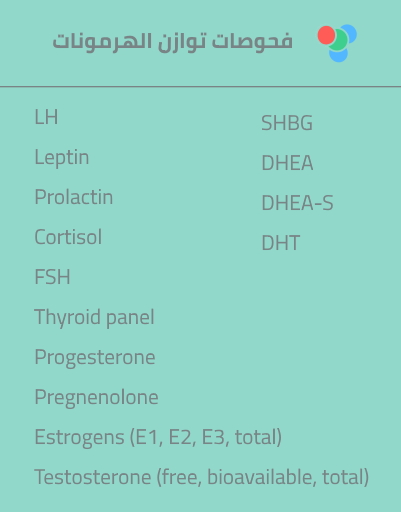Image resolution: width=401 pixels, height=512 pixels.
Task: Click the upper blue circle in logo
Action: (350, 32)
